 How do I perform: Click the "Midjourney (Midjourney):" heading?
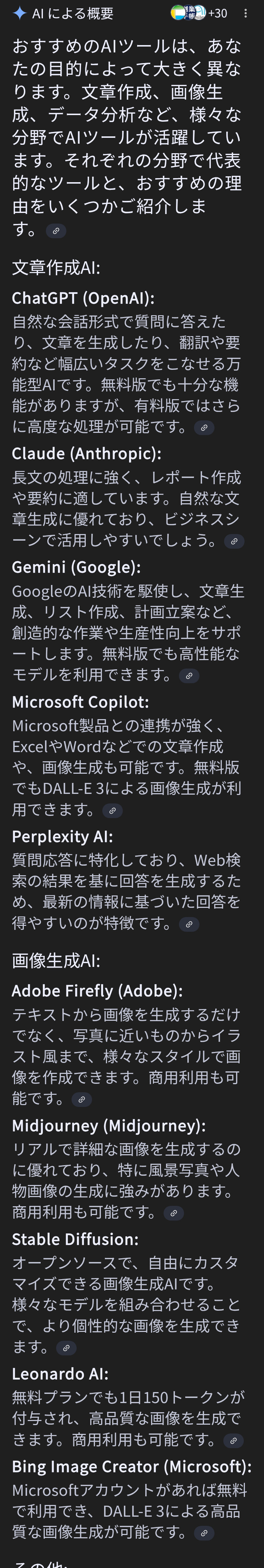point(108,1126)
